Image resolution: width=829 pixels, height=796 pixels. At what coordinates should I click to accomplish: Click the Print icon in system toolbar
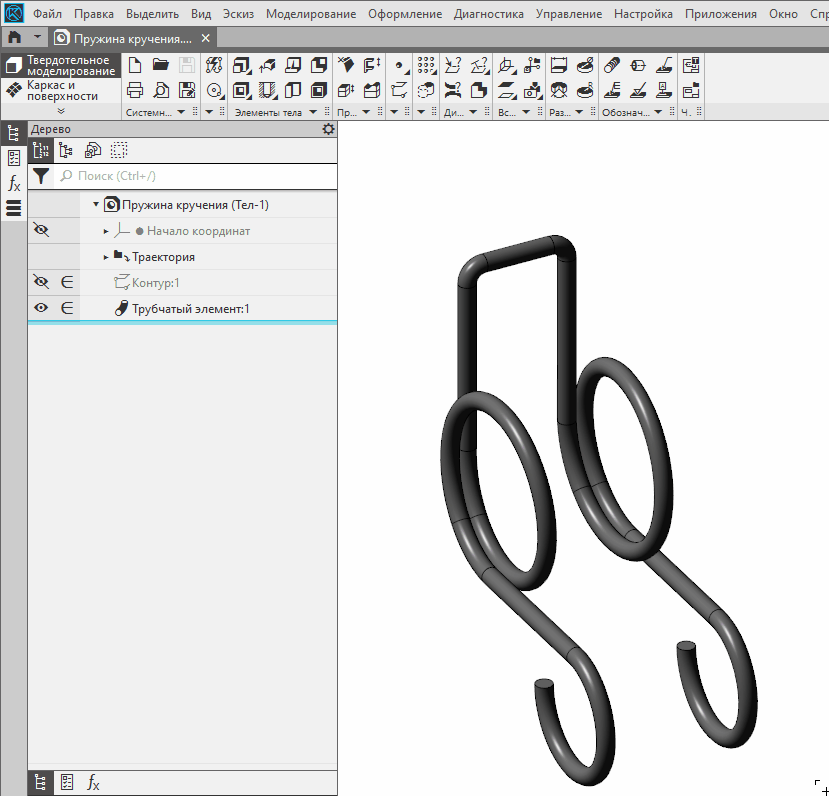coord(135,90)
